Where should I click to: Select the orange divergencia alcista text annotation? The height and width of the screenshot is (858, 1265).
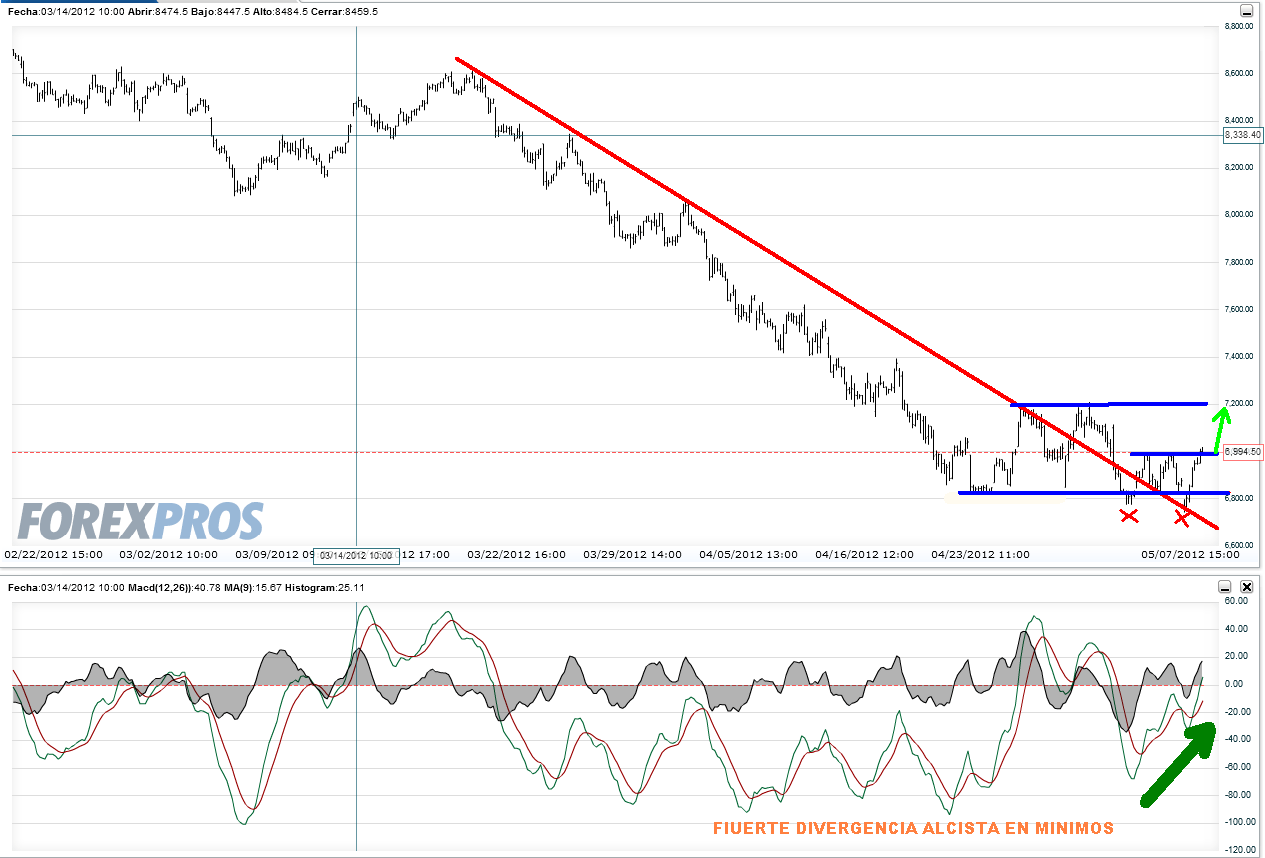click(912, 828)
